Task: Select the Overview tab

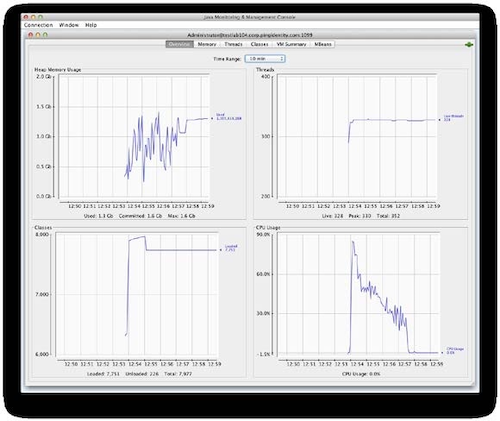Action: click(x=180, y=44)
